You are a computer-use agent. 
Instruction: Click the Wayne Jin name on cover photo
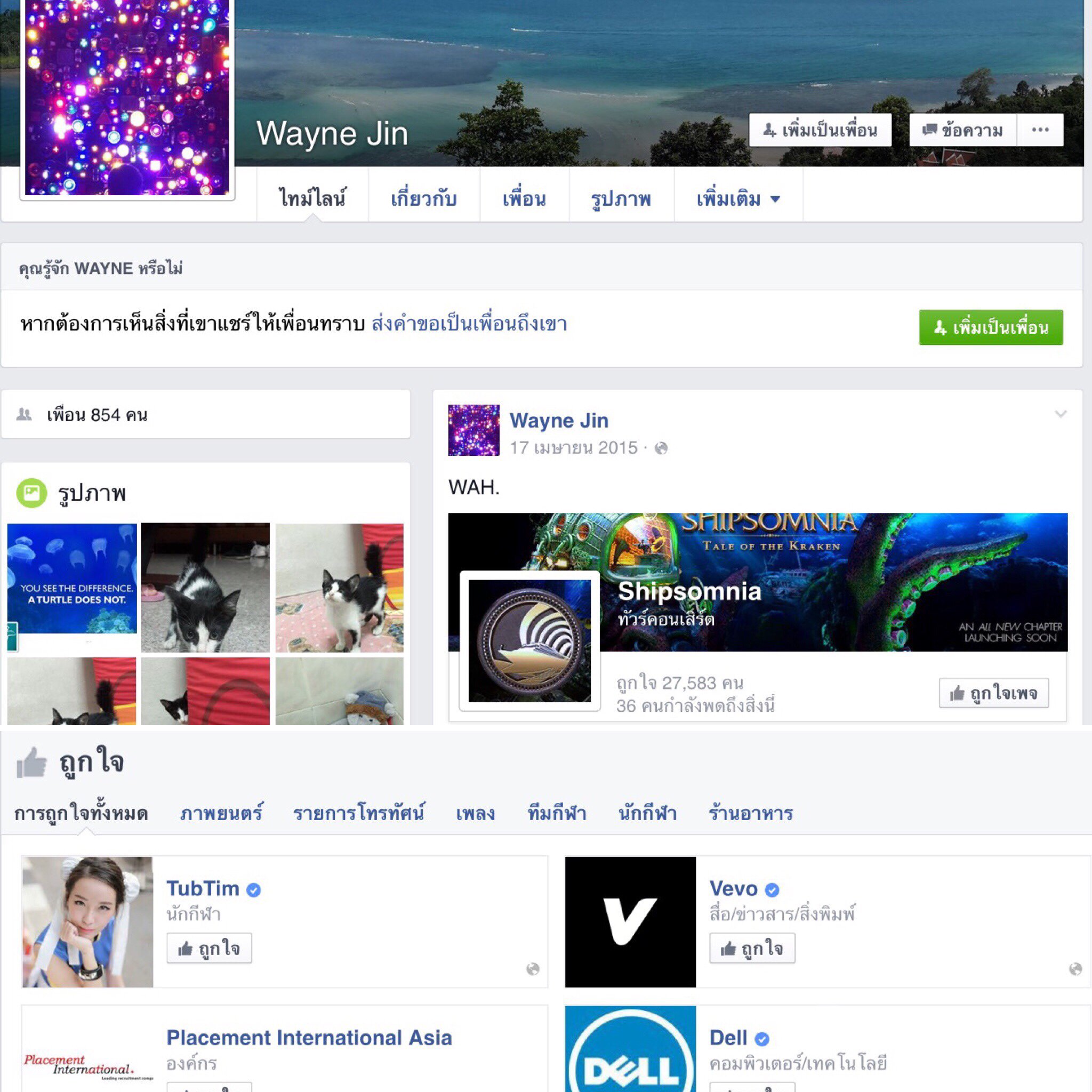(332, 134)
